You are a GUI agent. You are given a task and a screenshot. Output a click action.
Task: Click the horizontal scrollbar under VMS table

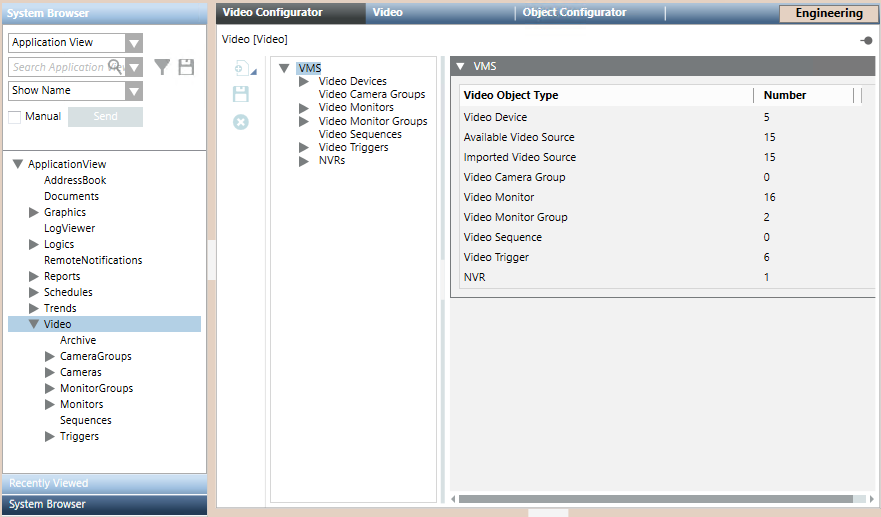click(655, 498)
